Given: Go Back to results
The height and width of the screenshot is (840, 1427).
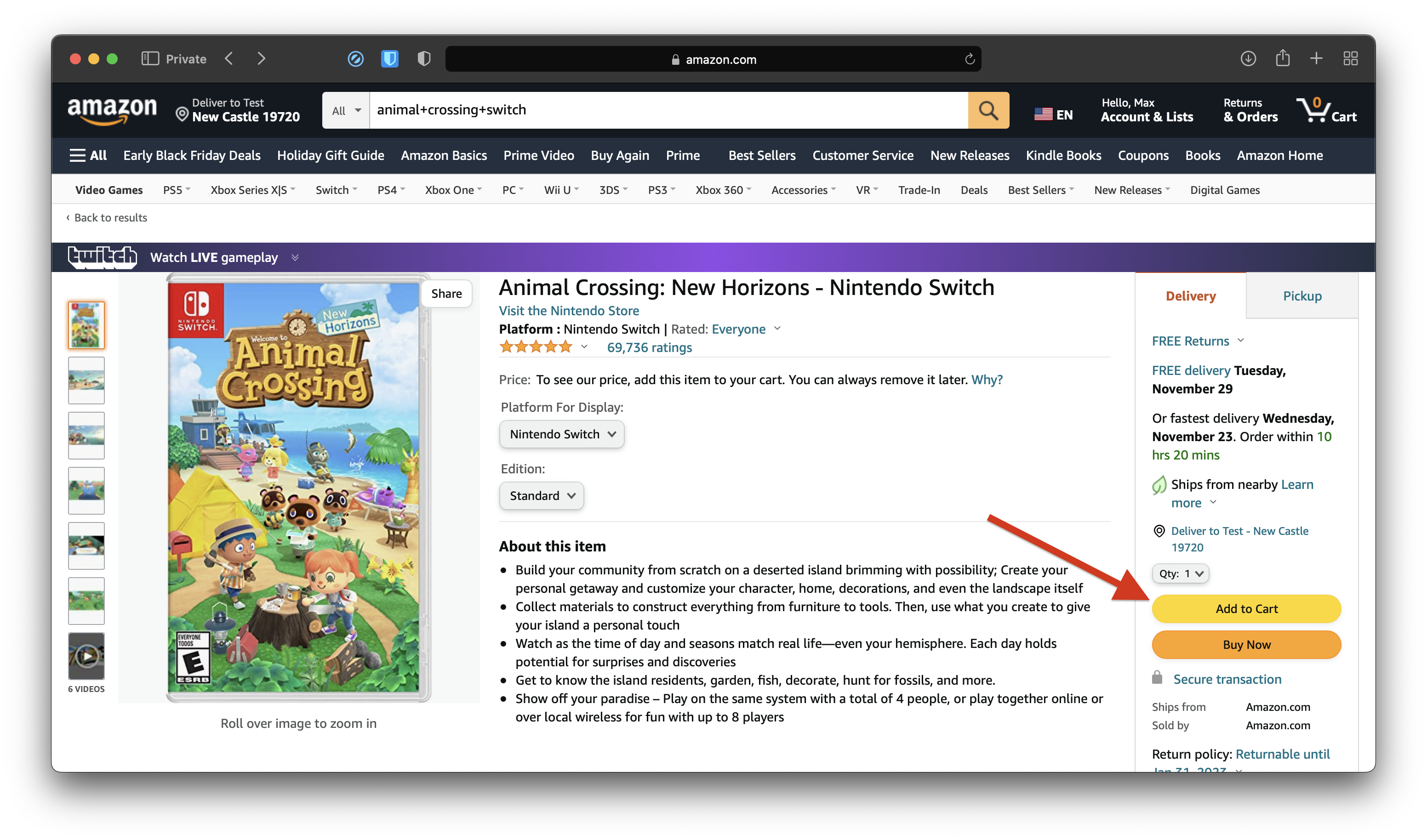Looking at the screenshot, I should (107, 217).
